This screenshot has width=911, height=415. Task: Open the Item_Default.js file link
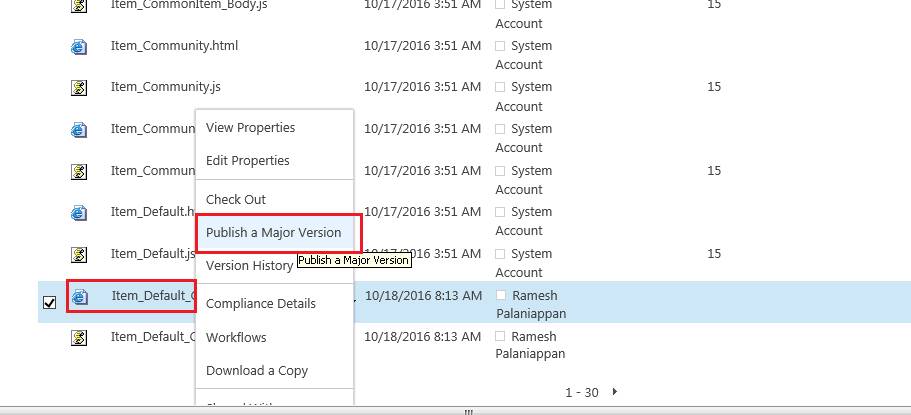[153, 254]
